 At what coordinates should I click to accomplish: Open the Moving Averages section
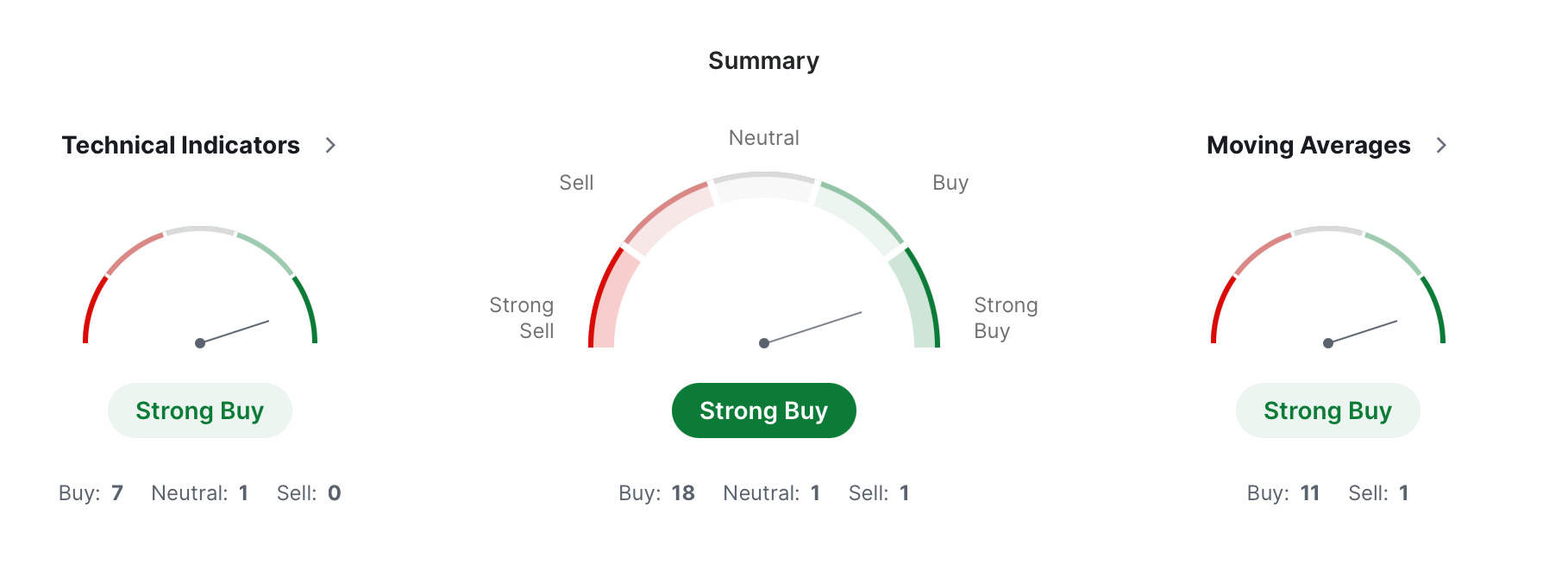1308,146
